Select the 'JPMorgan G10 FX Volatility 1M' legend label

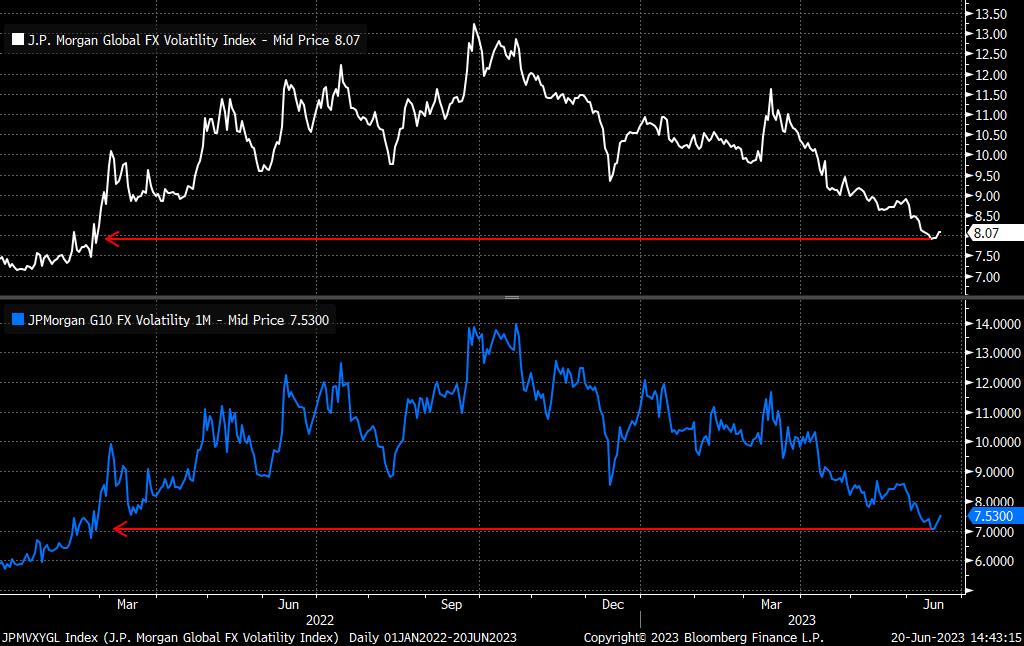tap(120, 320)
